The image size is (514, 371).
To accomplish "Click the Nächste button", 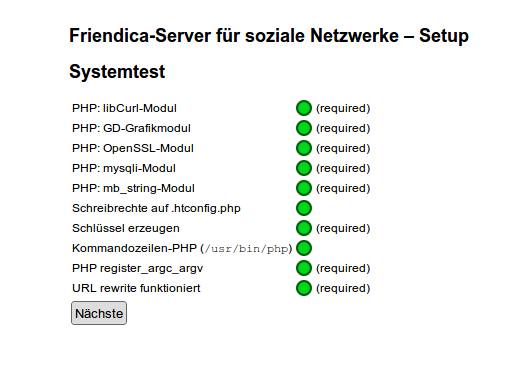I will point(99,313).
